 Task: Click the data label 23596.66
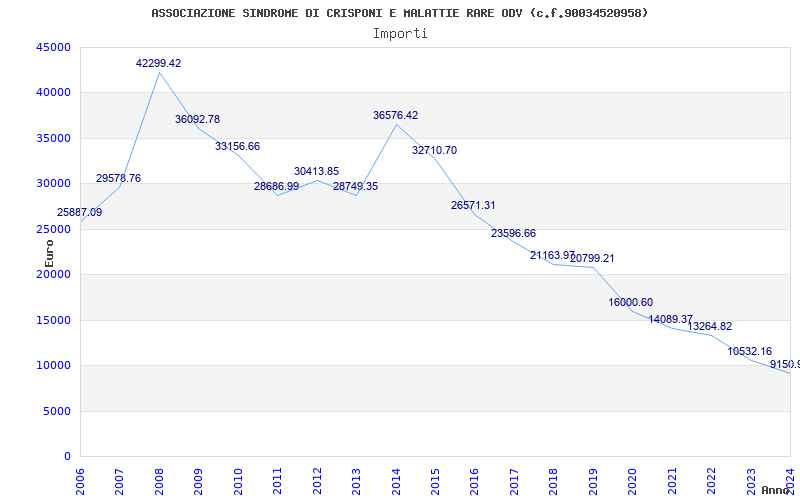[x=513, y=233]
